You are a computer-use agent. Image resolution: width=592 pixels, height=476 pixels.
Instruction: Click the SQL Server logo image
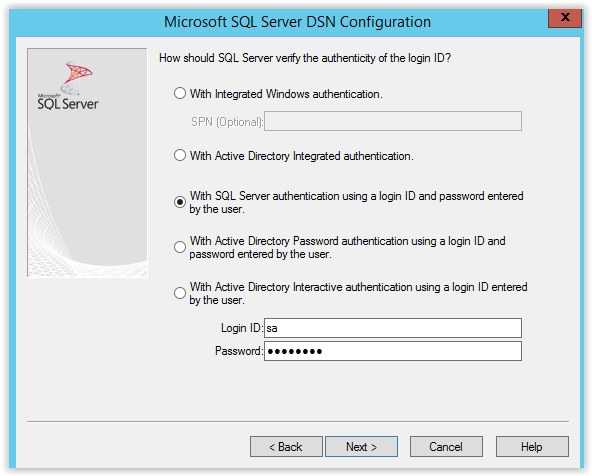[x=68, y=86]
